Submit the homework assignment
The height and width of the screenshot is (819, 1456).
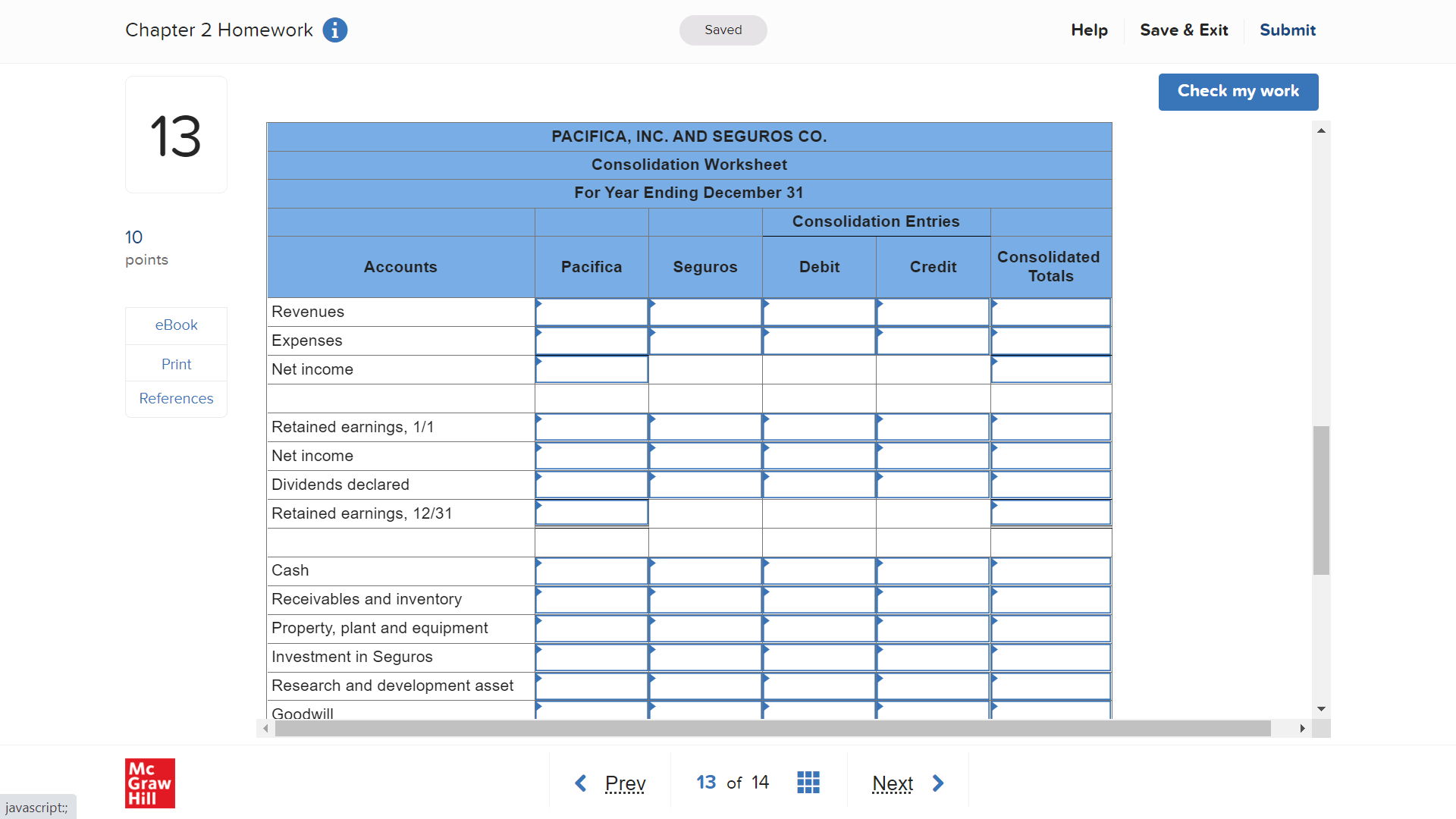pyautogui.click(x=1288, y=30)
